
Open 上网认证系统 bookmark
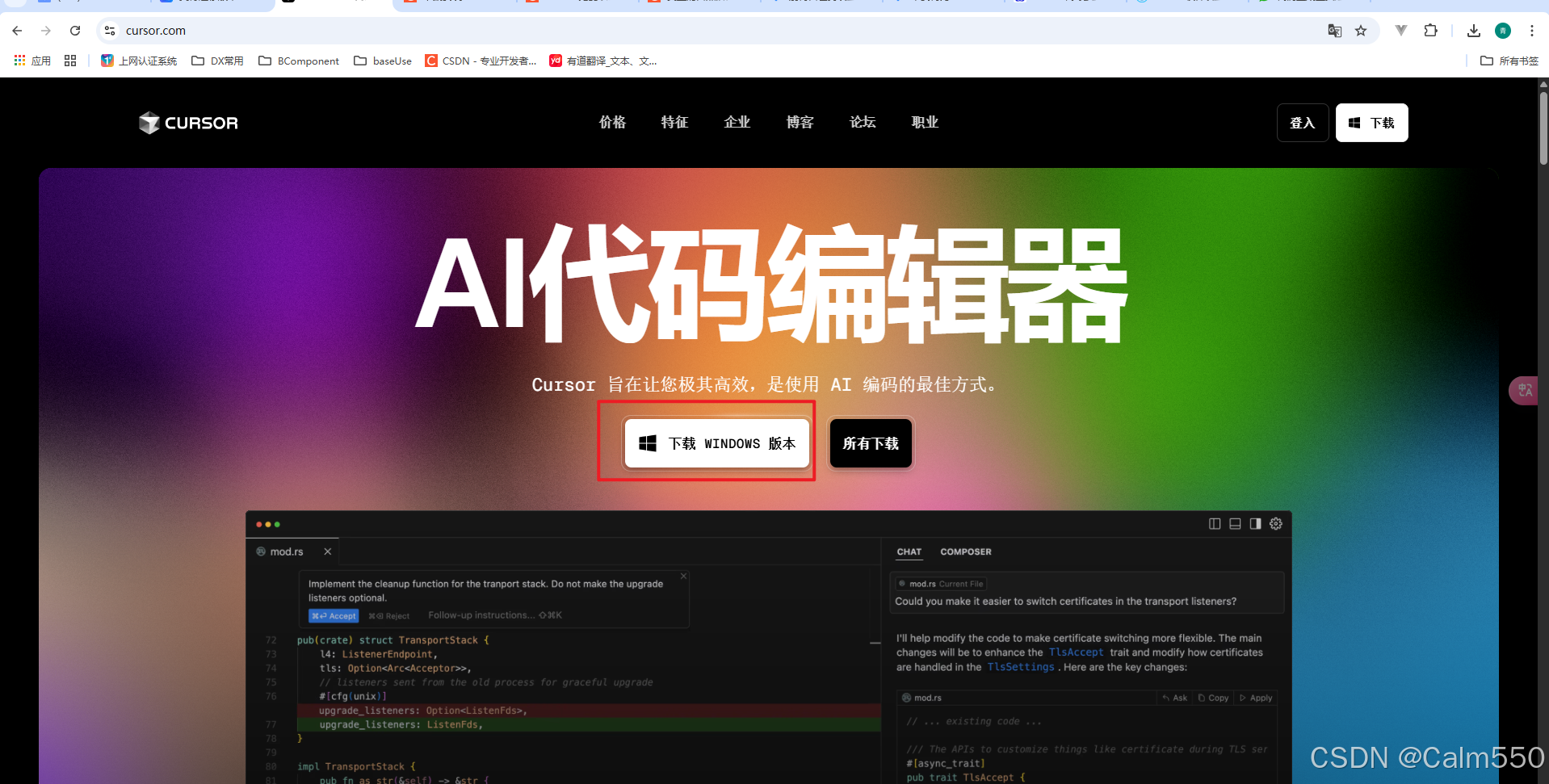(139, 61)
